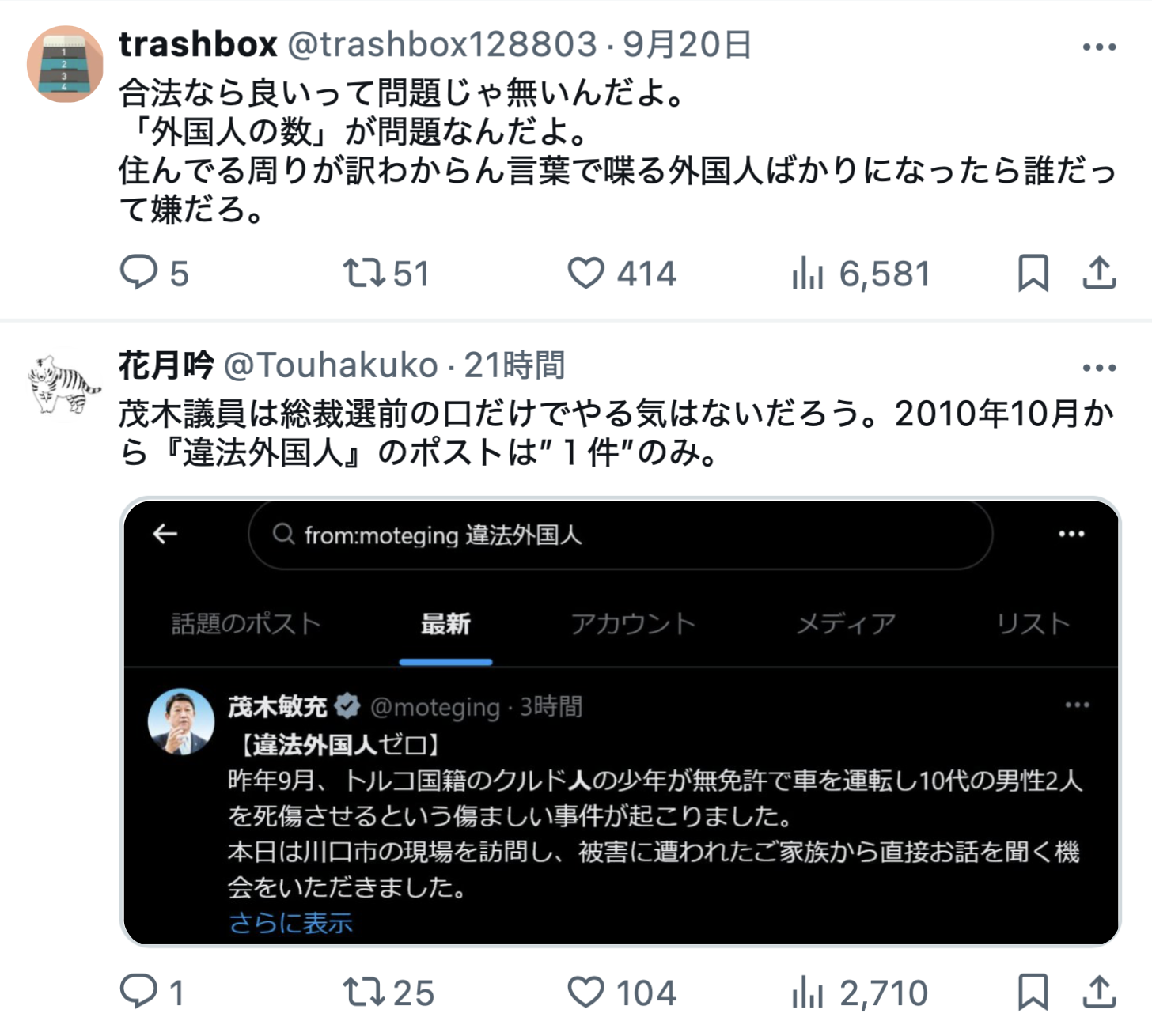The width and height of the screenshot is (1152, 1036).
Task: Open more options for trashbox's post
Action: point(1099,47)
